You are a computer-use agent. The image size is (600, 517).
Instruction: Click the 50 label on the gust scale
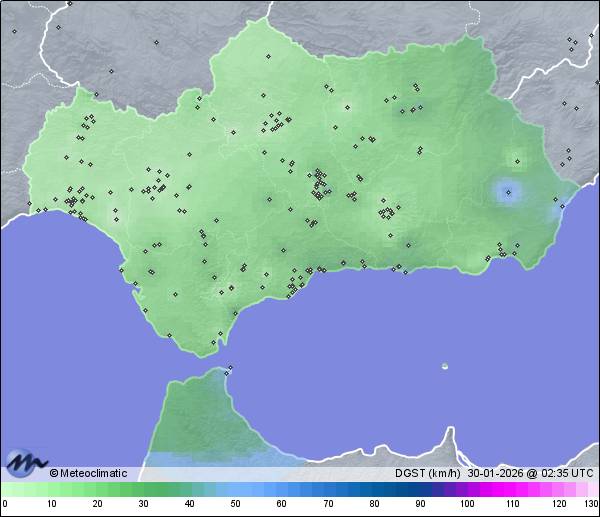(236, 504)
